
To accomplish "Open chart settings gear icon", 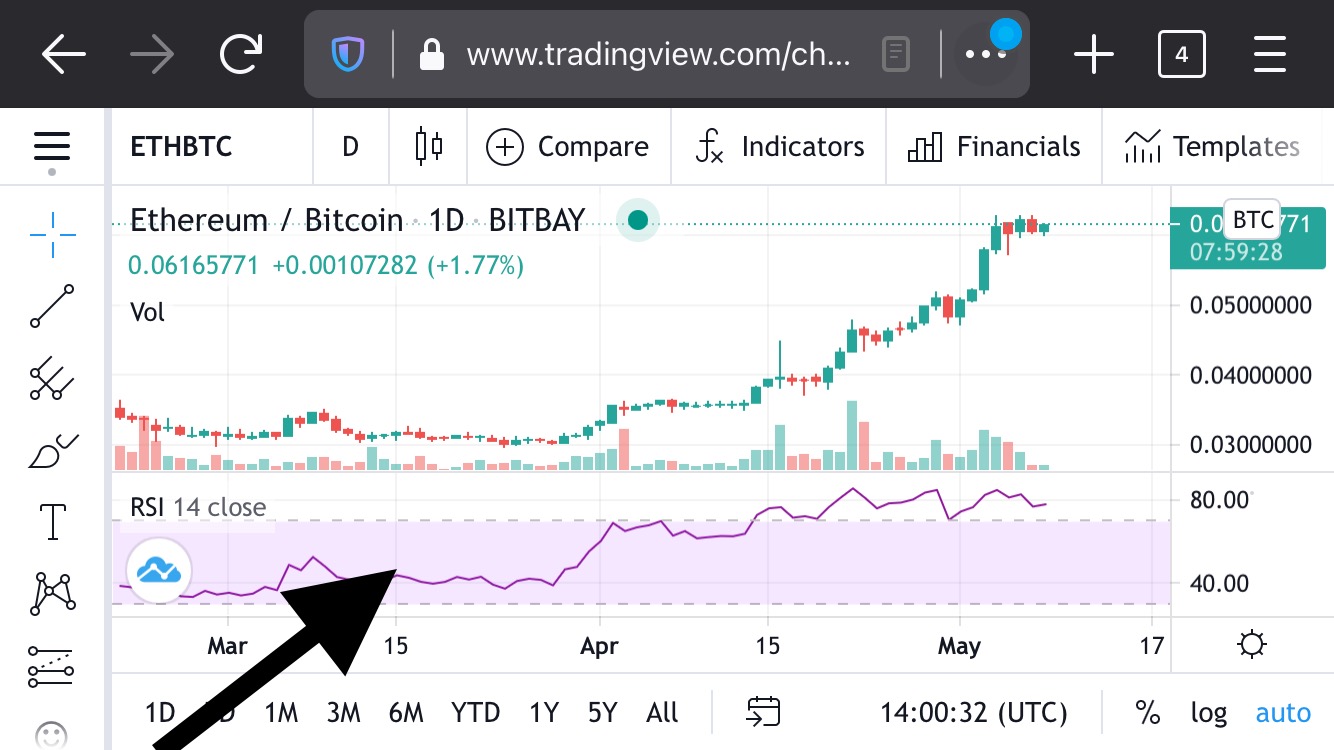I will pos(1252,645).
